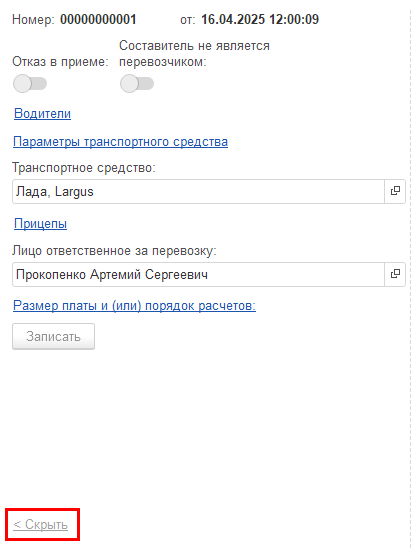Expand Параметры транспортного средства section
The width and height of the screenshot is (411, 548).
(x=121, y=142)
